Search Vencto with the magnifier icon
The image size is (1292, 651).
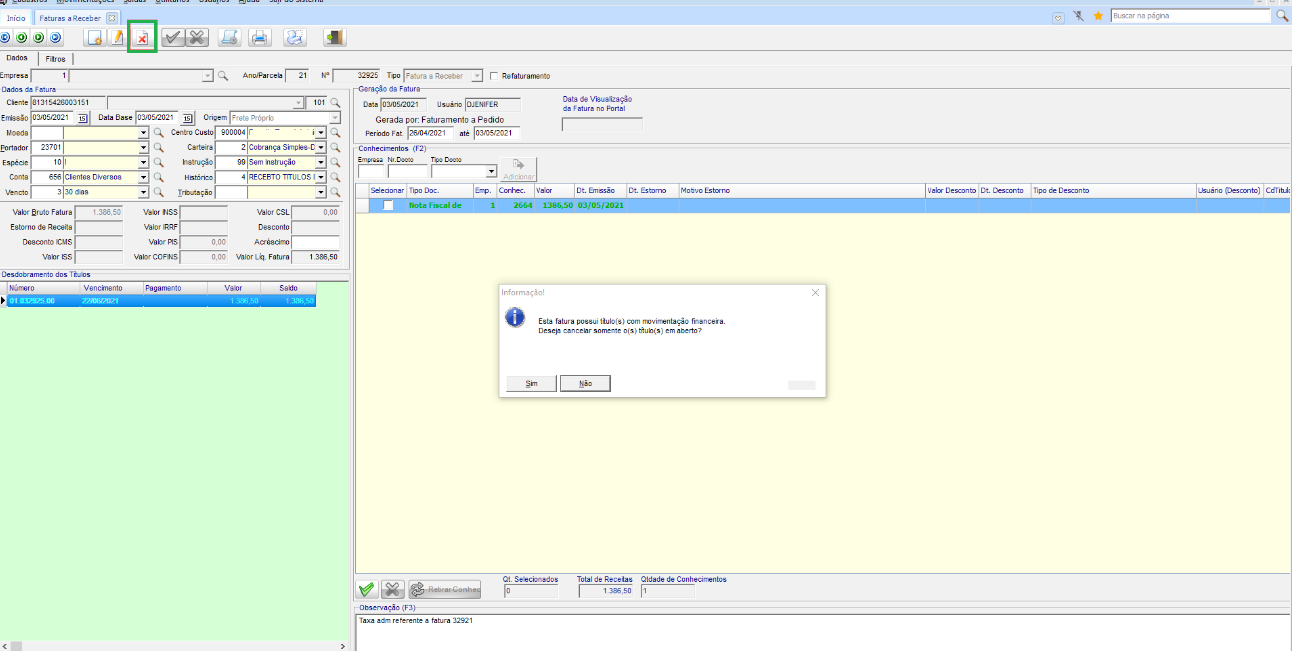click(158, 193)
